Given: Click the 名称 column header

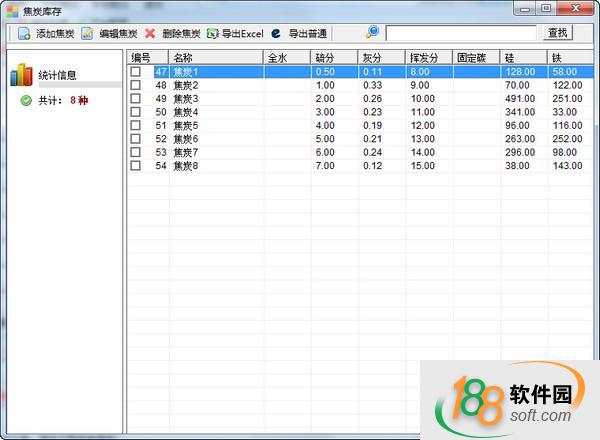Looking at the screenshot, I should tap(215, 58).
